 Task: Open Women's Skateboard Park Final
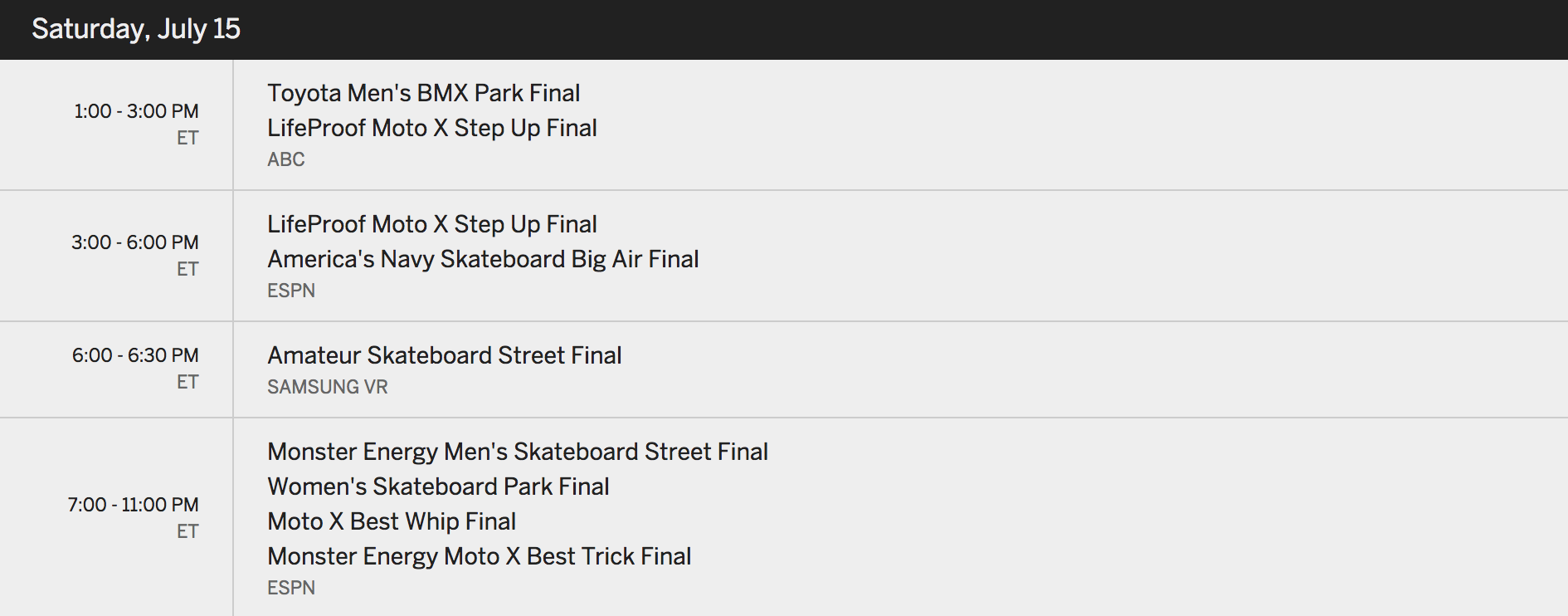click(438, 486)
